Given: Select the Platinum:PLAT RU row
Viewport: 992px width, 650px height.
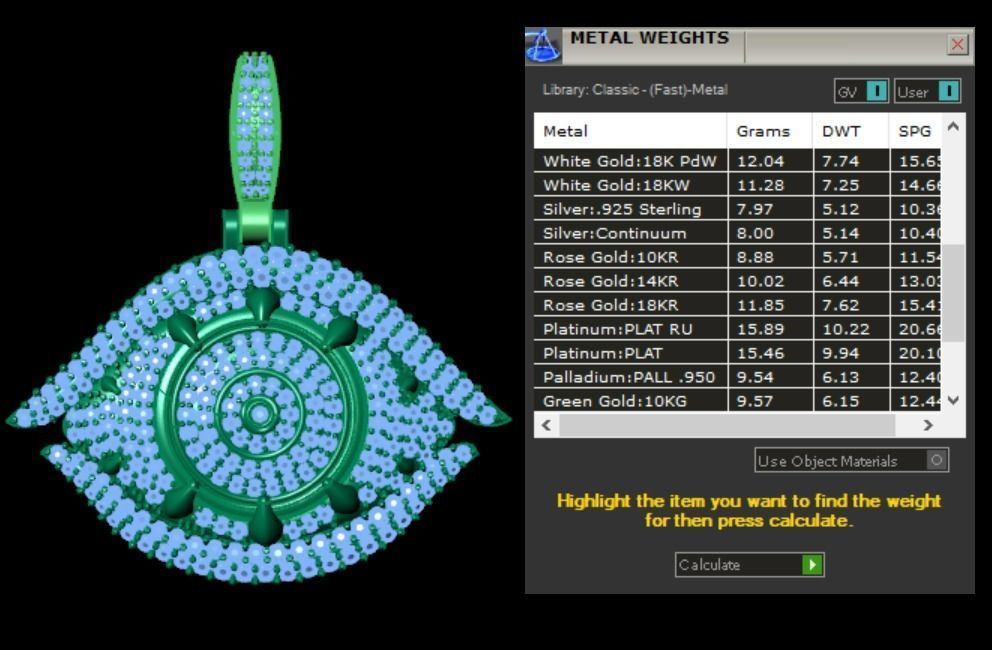Looking at the screenshot, I should point(738,329).
